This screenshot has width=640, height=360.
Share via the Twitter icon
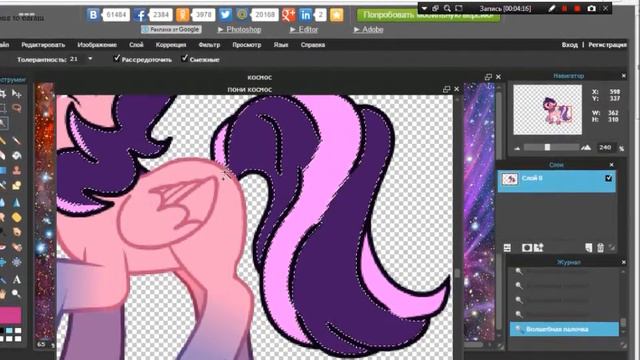pos(225,15)
